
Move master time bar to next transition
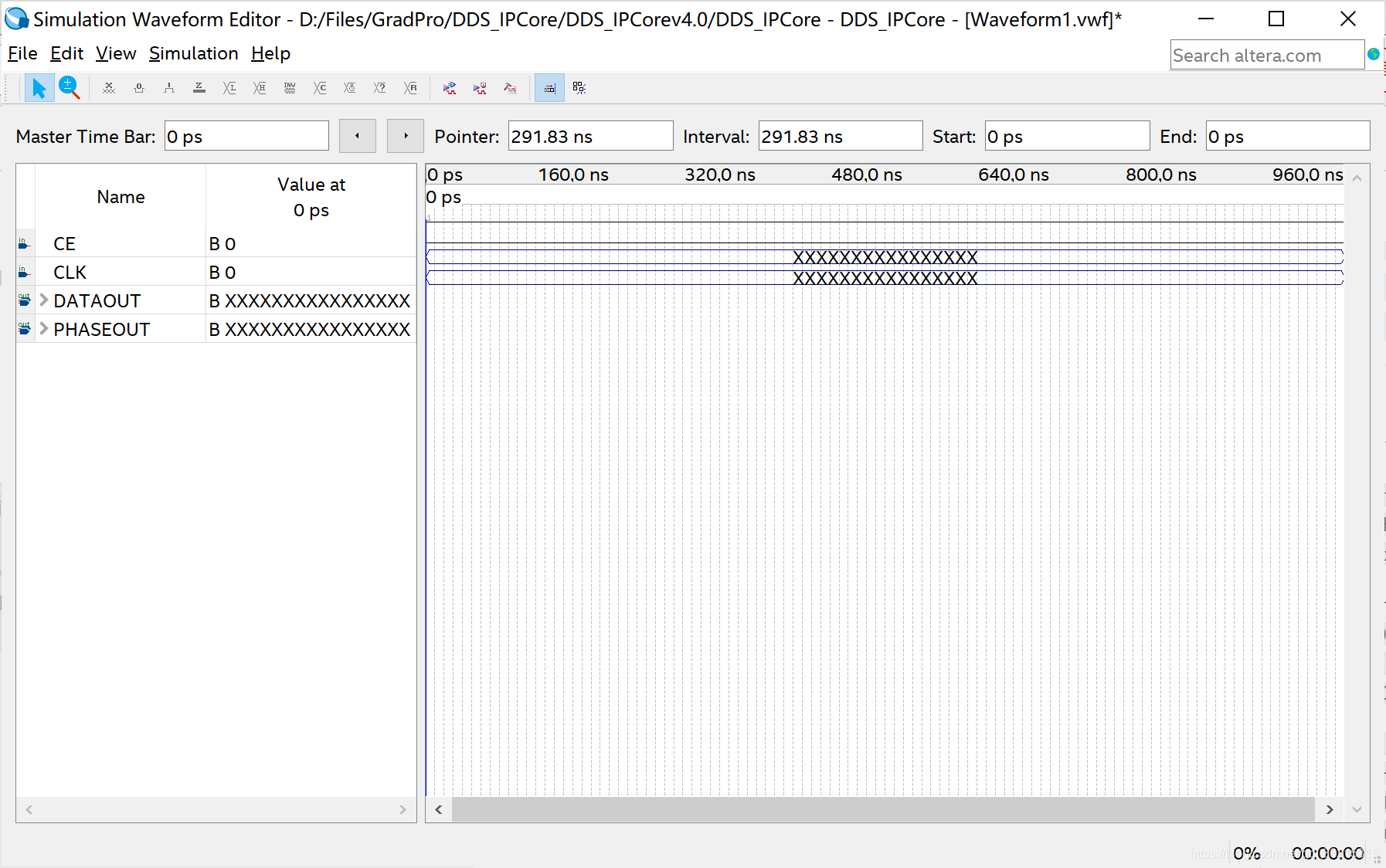click(x=406, y=136)
